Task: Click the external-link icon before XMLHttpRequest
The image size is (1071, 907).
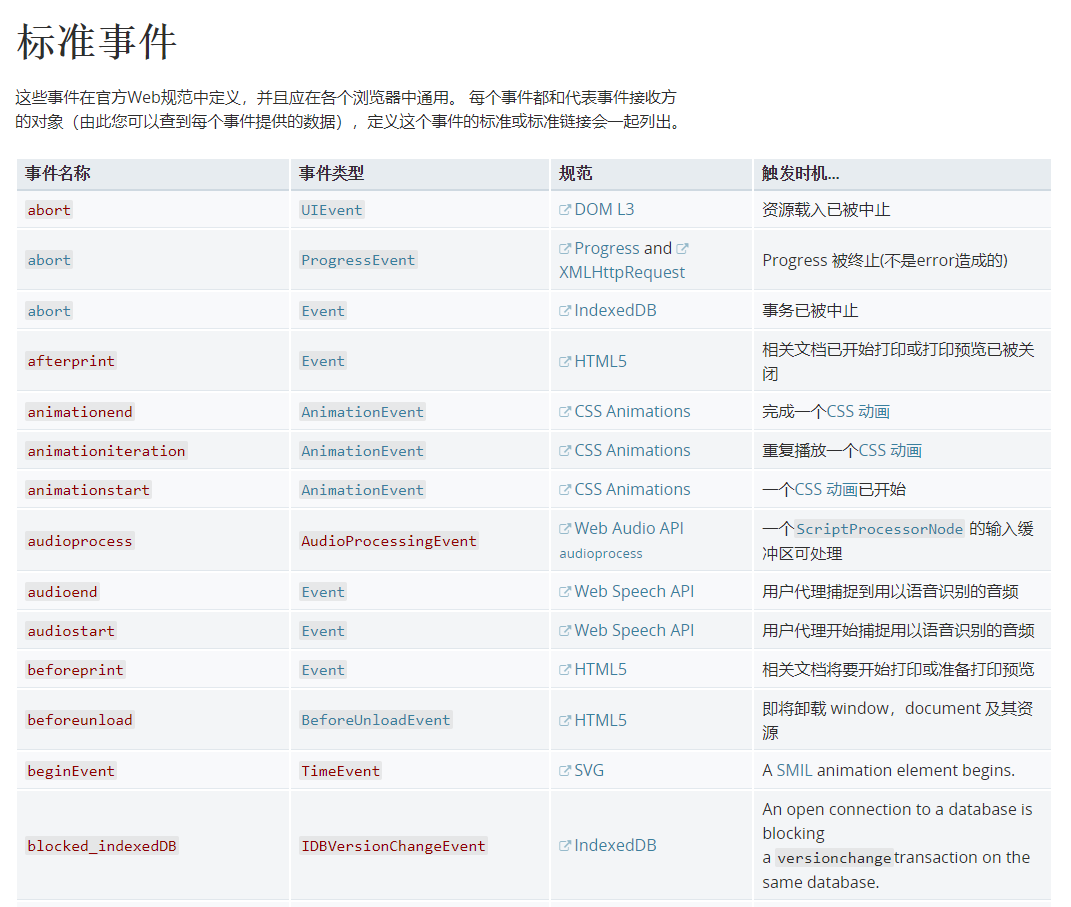Action: click(x=682, y=249)
